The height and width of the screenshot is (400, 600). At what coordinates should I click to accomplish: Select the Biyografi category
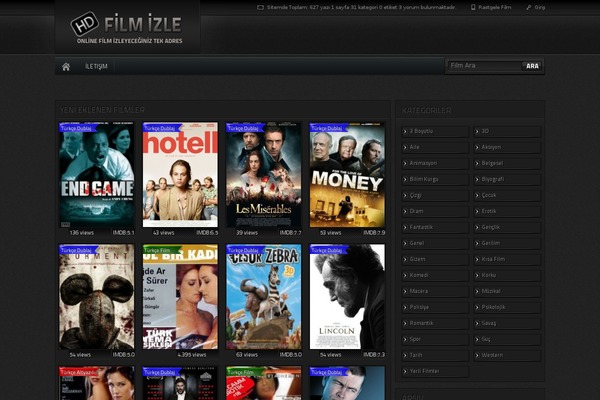click(507, 180)
